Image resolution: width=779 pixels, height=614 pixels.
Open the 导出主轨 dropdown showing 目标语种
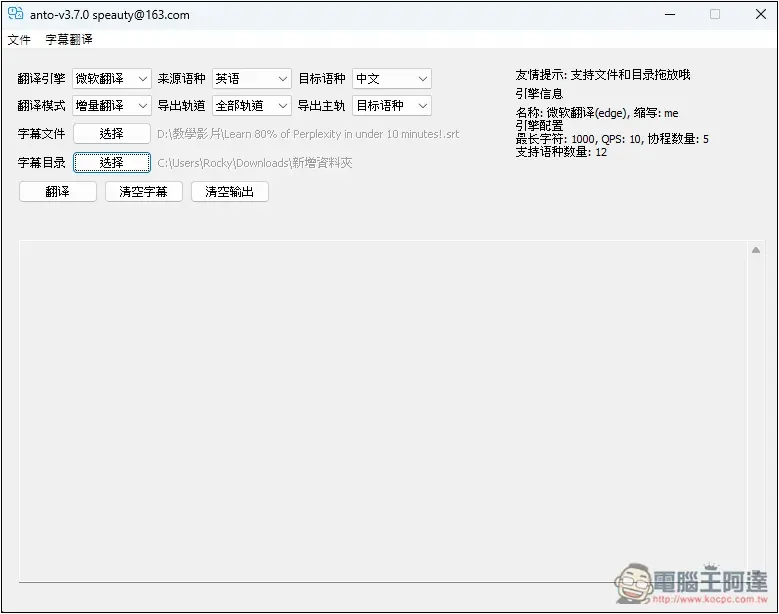pos(391,106)
